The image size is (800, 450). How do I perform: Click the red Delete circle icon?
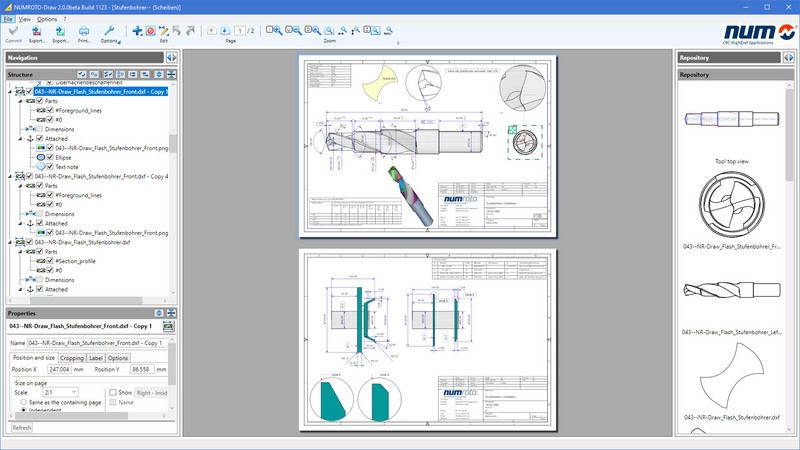click(150, 32)
